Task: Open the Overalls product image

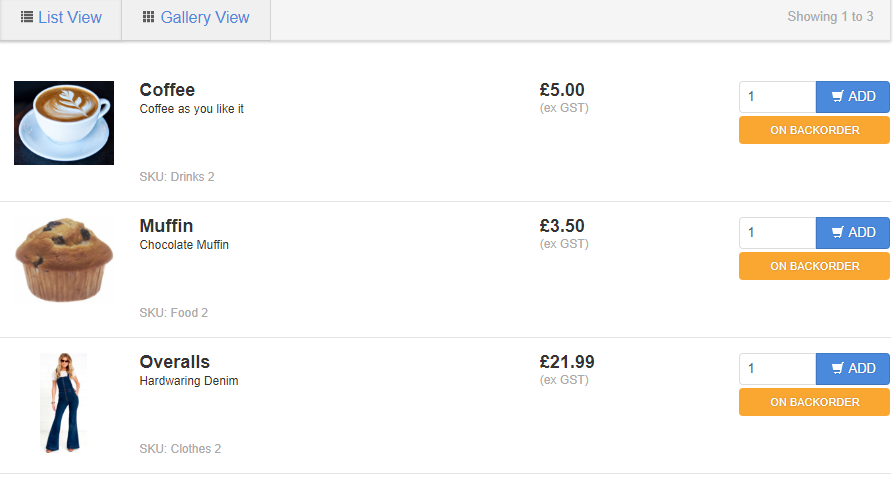Action: pos(64,402)
